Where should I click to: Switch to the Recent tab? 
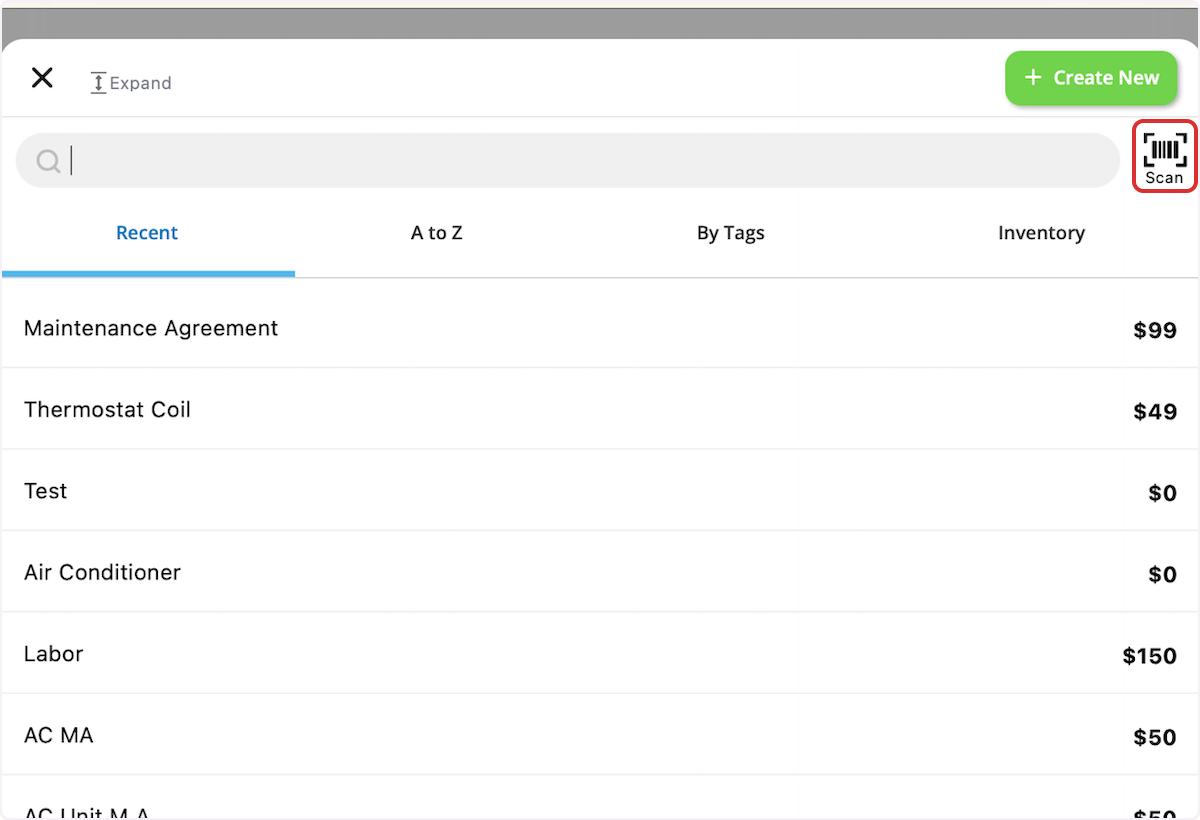click(x=147, y=233)
